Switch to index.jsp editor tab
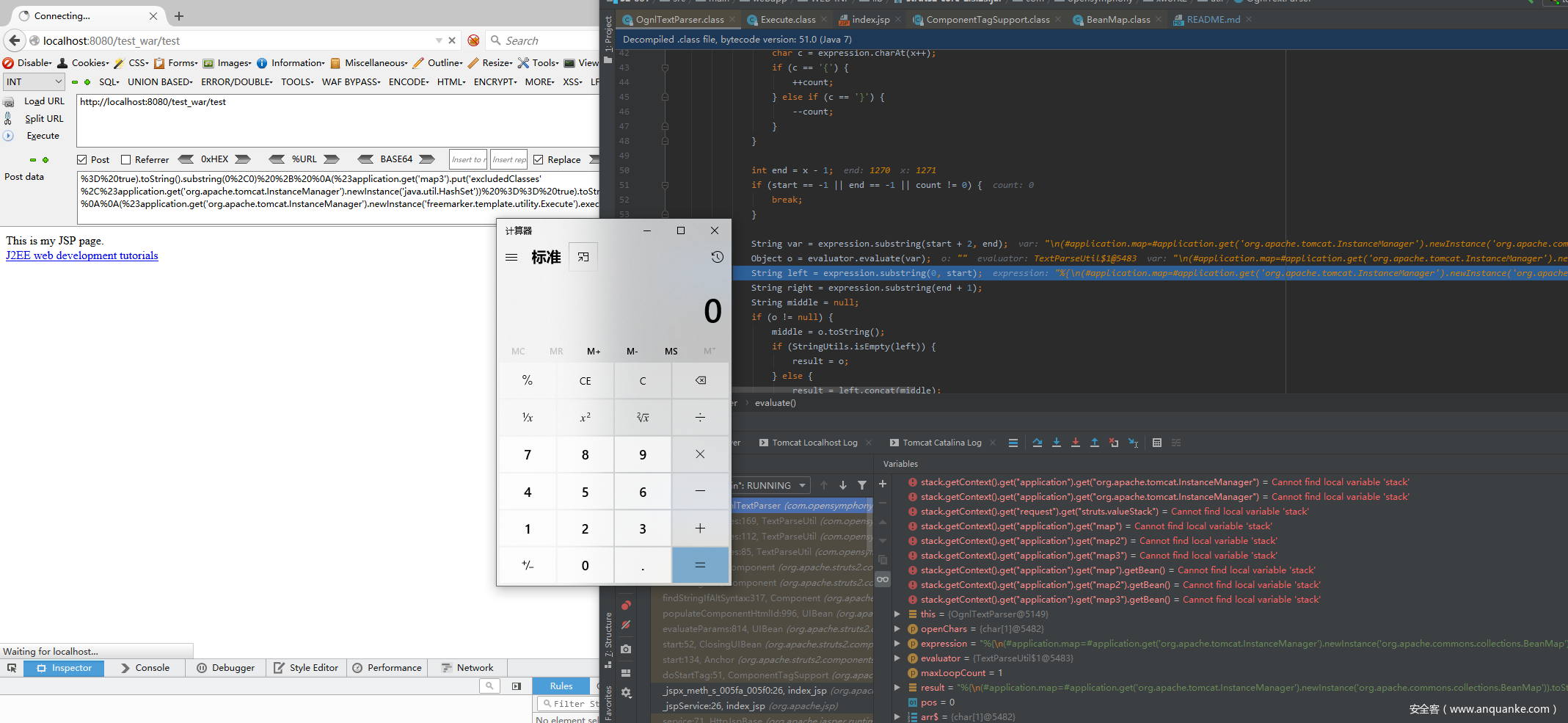Image resolution: width=1568 pixels, height=723 pixels. coord(870,20)
